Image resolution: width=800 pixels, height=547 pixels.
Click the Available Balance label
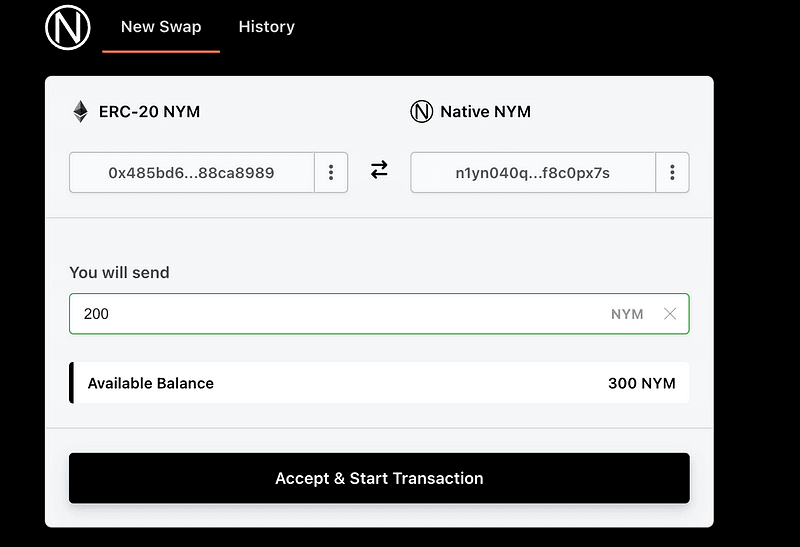[x=150, y=383]
